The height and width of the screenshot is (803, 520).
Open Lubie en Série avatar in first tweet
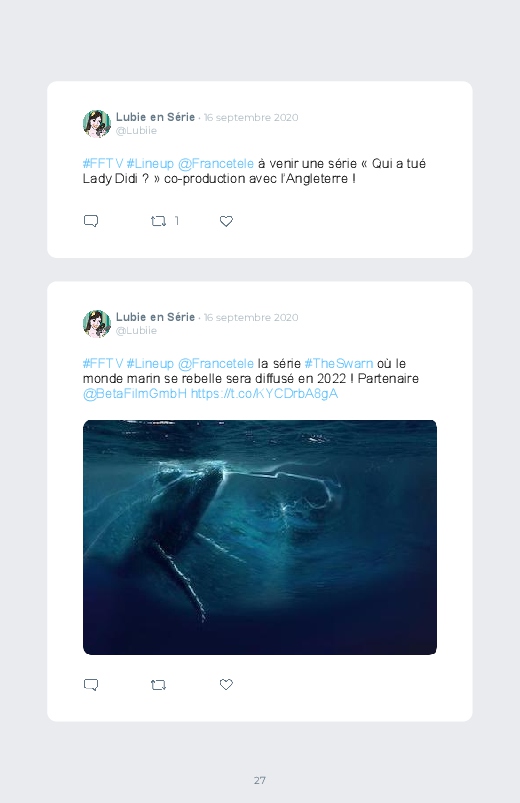point(97,124)
